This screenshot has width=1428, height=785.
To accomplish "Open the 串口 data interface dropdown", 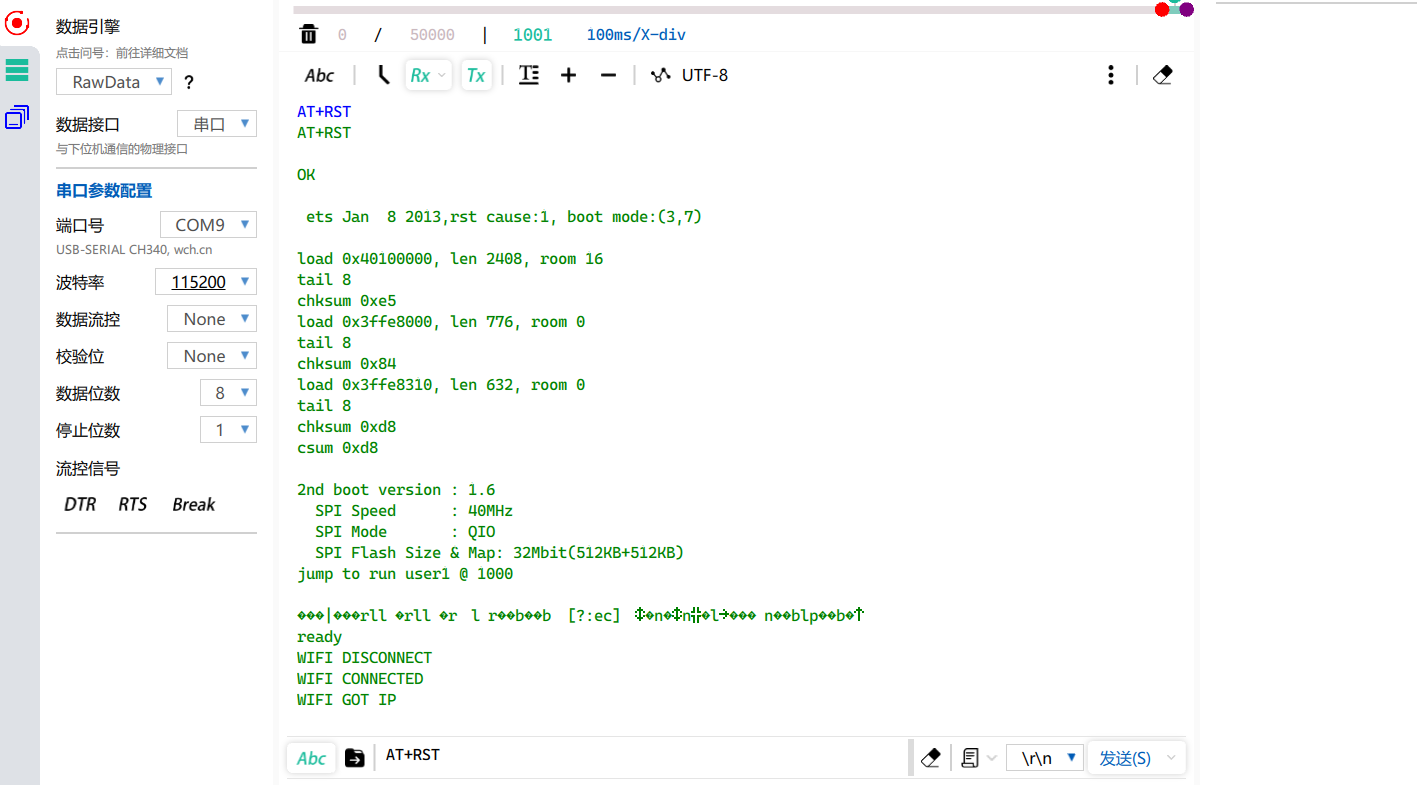I will (217, 124).
